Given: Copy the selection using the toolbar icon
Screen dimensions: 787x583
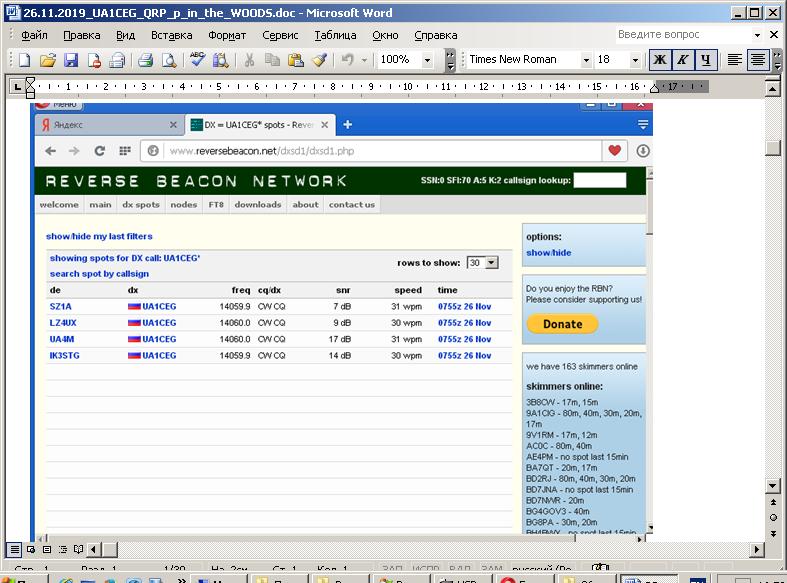Looking at the screenshot, I should 272,60.
